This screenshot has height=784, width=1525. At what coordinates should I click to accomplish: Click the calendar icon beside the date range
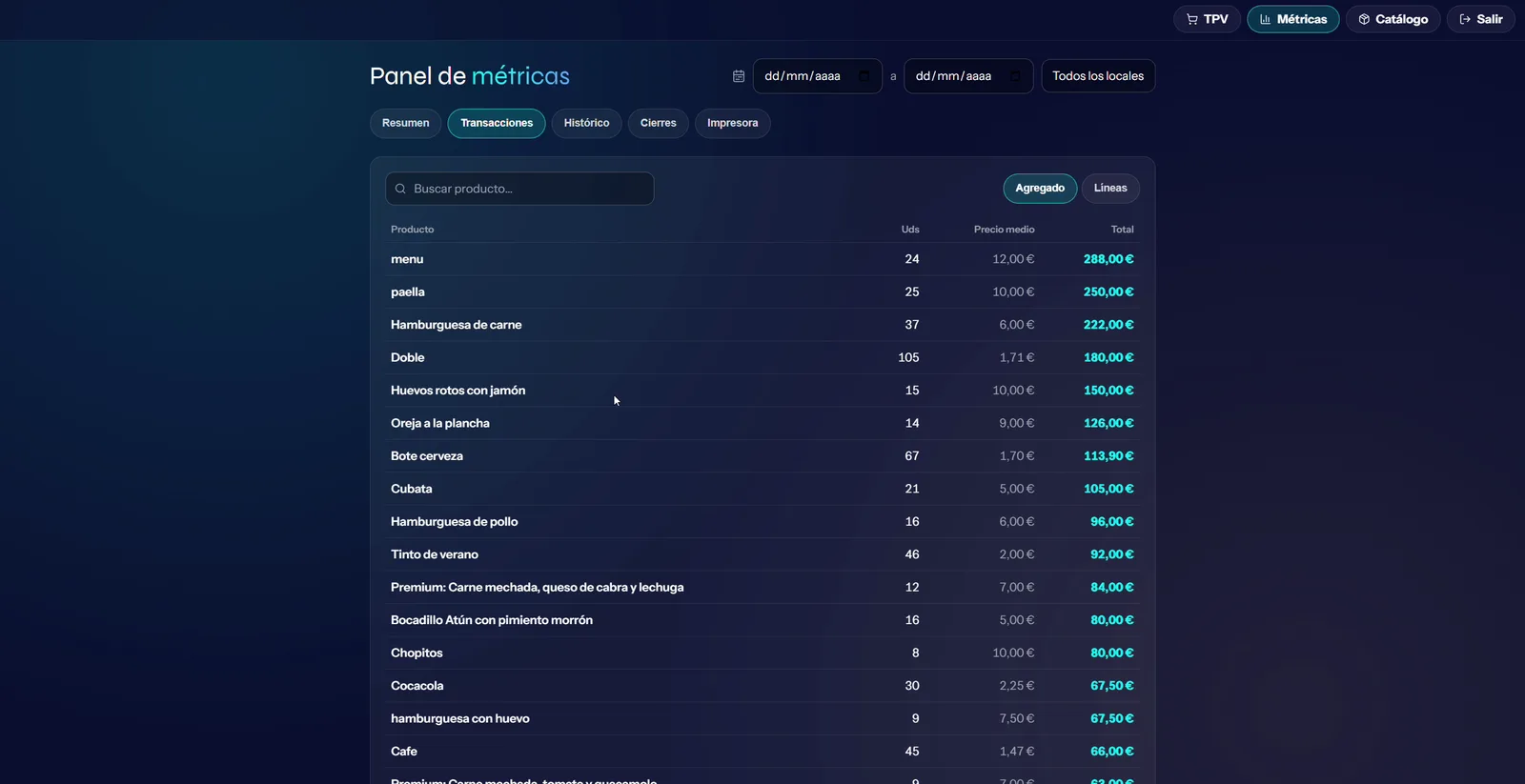[x=739, y=76]
